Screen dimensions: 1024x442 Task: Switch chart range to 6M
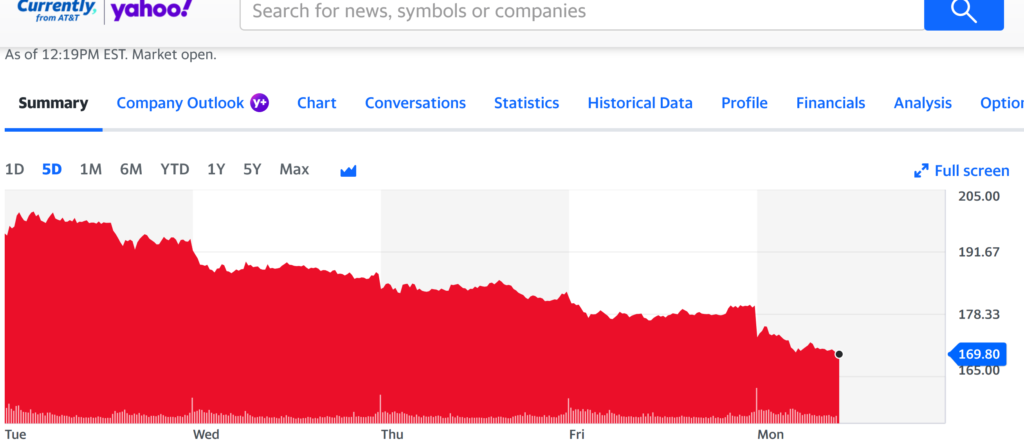tap(131, 169)
